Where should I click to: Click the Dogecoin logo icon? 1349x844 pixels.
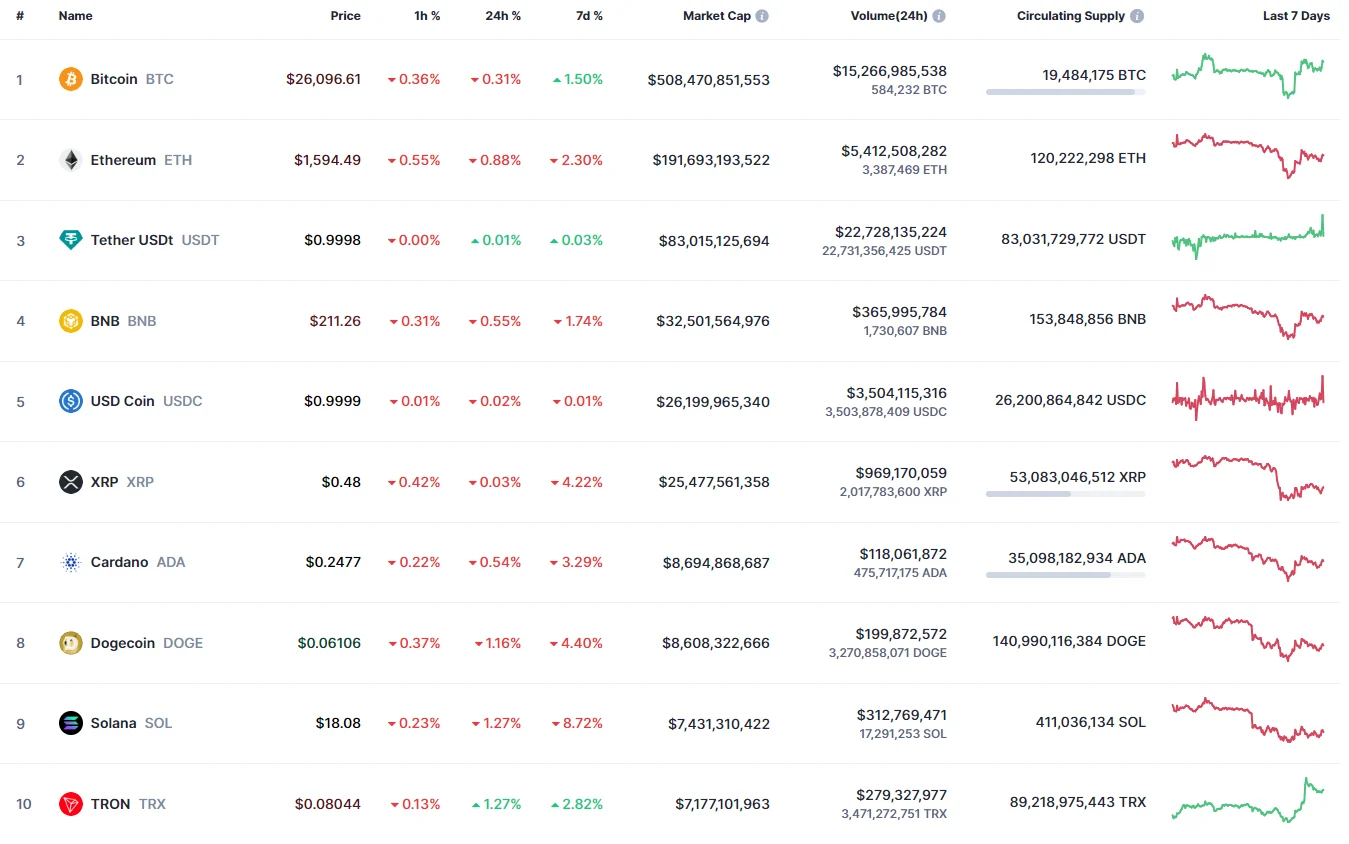pos(71,643)
